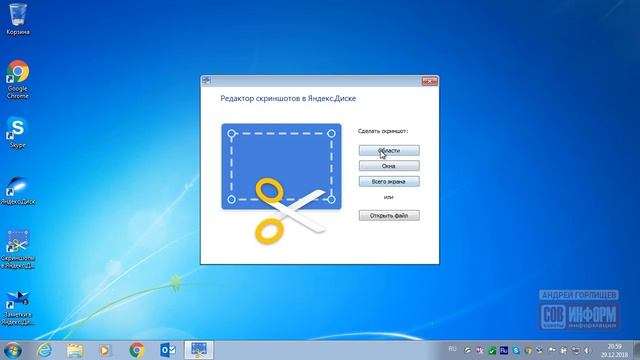Select "Всего экрана" full screen button
The height and width of the screenshot is (360, 640).
tap(389, 182)
